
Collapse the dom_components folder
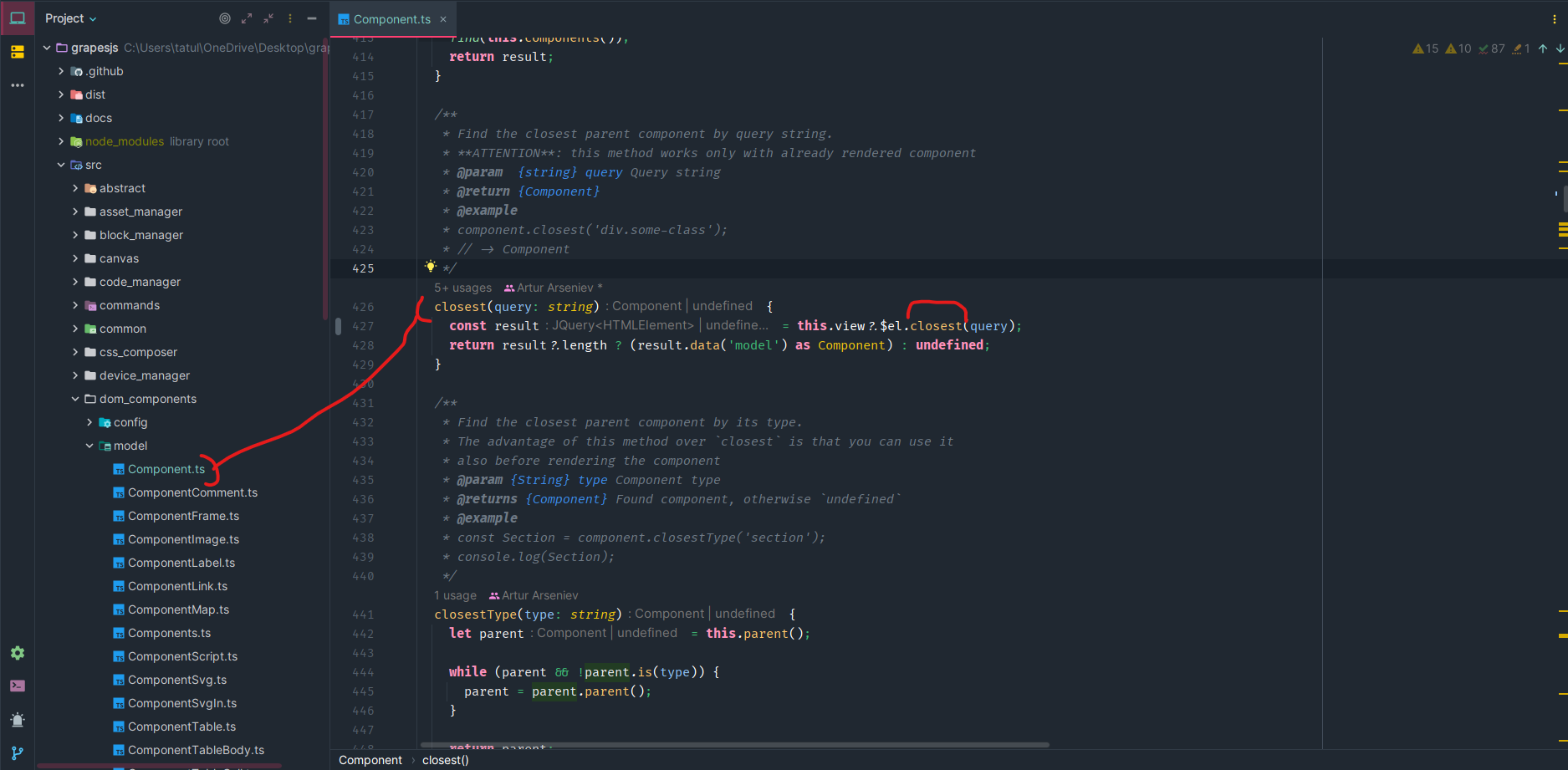click(x=75, y=399)
